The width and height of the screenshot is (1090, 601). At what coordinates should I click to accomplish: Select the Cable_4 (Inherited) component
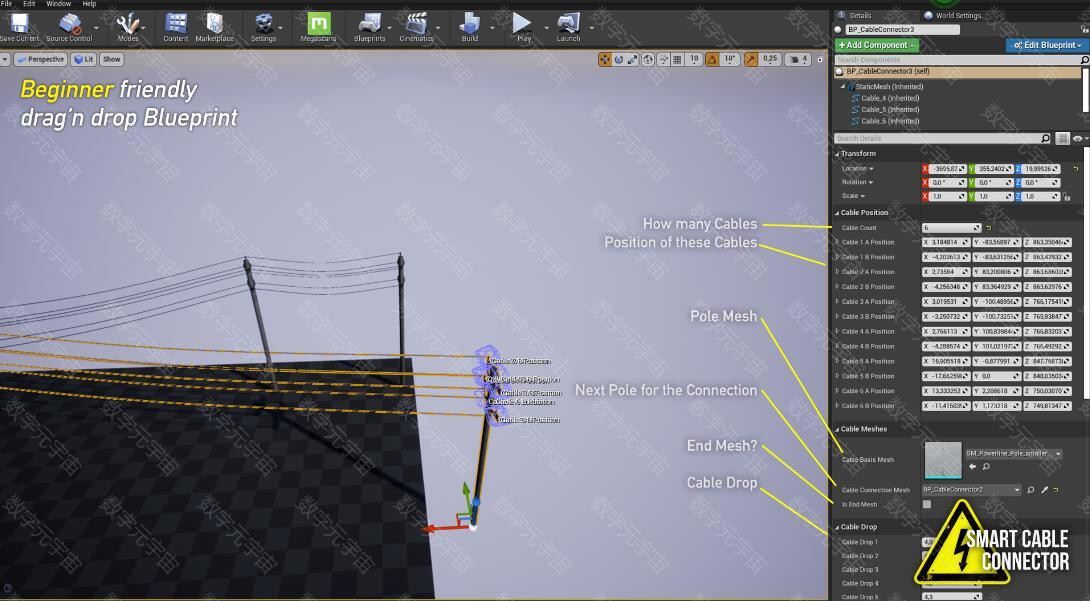pos(890,99)
